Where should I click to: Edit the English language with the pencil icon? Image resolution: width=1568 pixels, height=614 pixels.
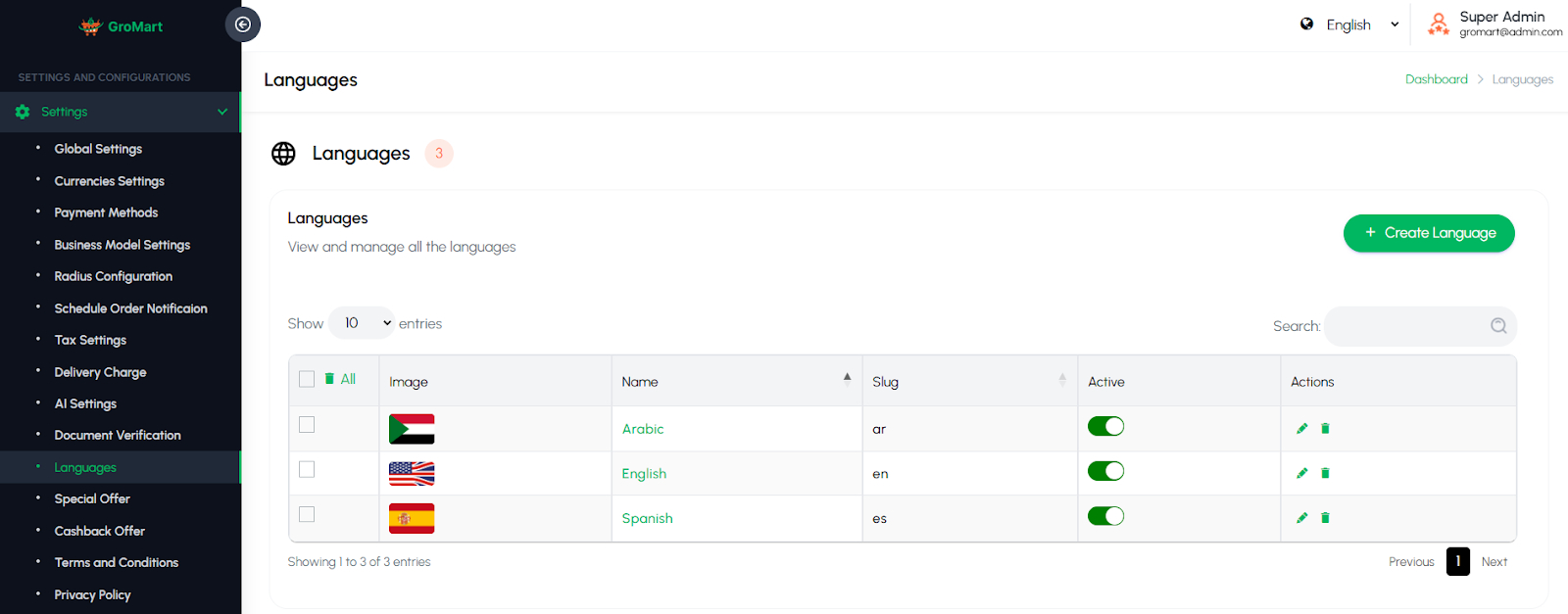pos(1301,473)
